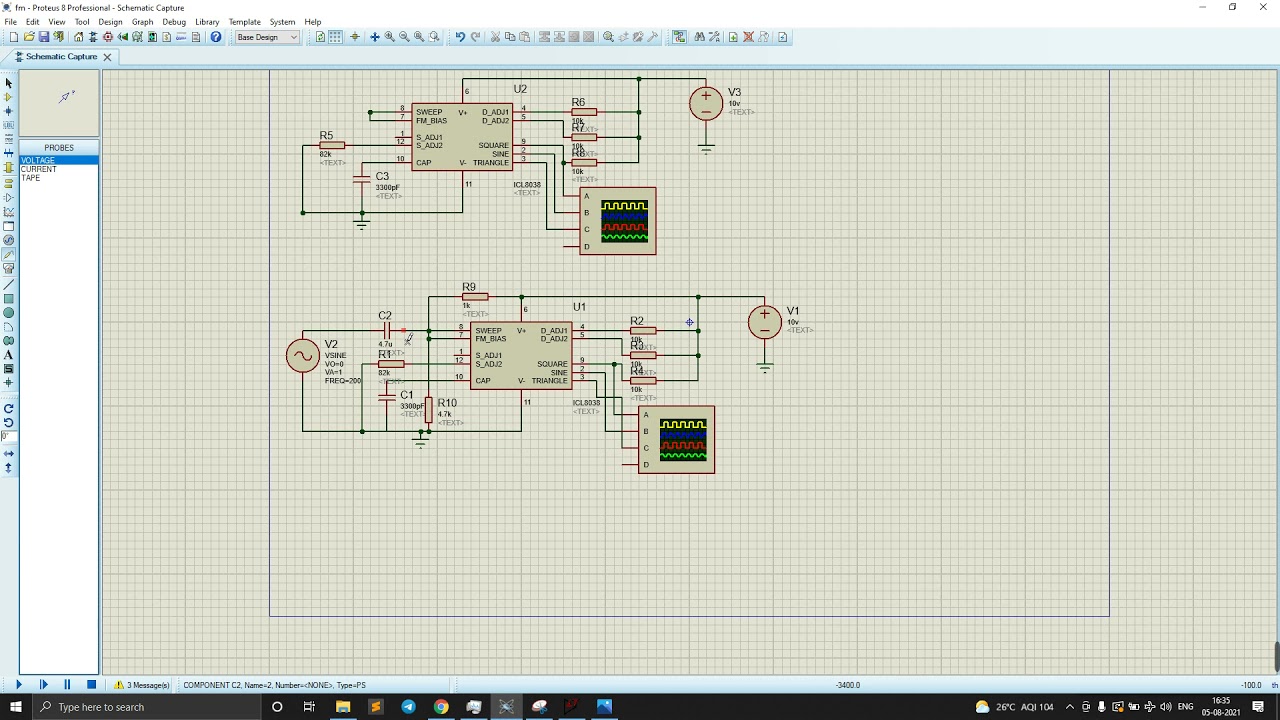Click the V2 VSINE source symbol
Viewport: 1280px width, 720px height.
[x=302, y=356]
